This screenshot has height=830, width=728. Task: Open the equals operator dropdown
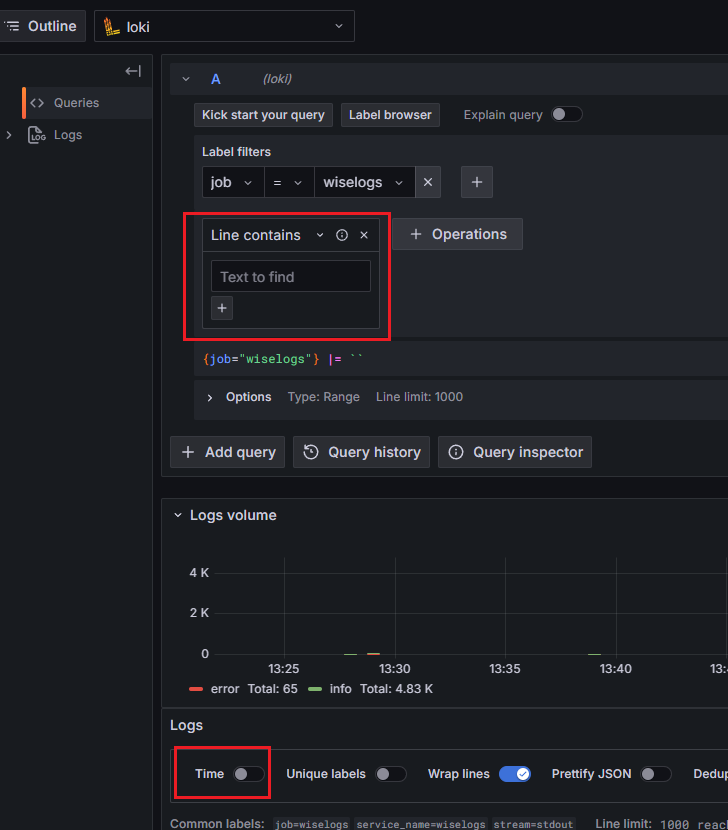click(x=289, y=182)
